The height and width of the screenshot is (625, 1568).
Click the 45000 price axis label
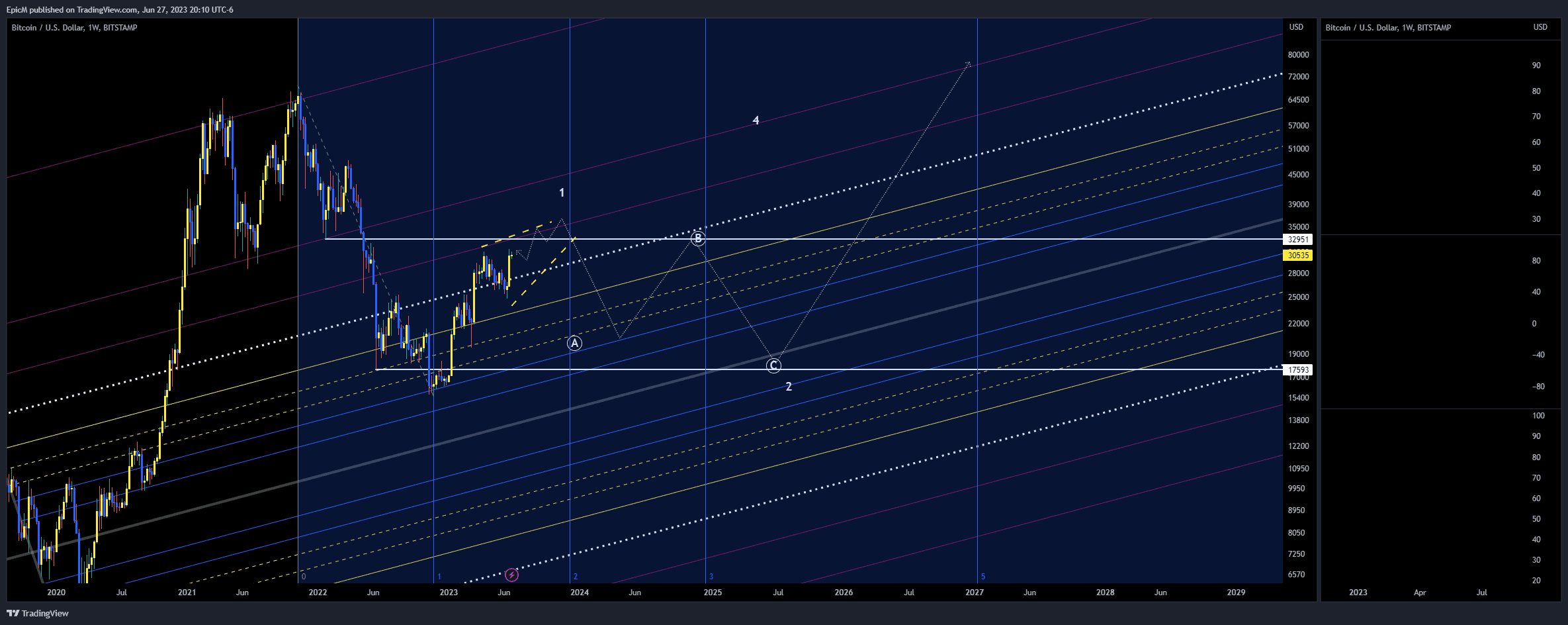[x=1298, y=175]
